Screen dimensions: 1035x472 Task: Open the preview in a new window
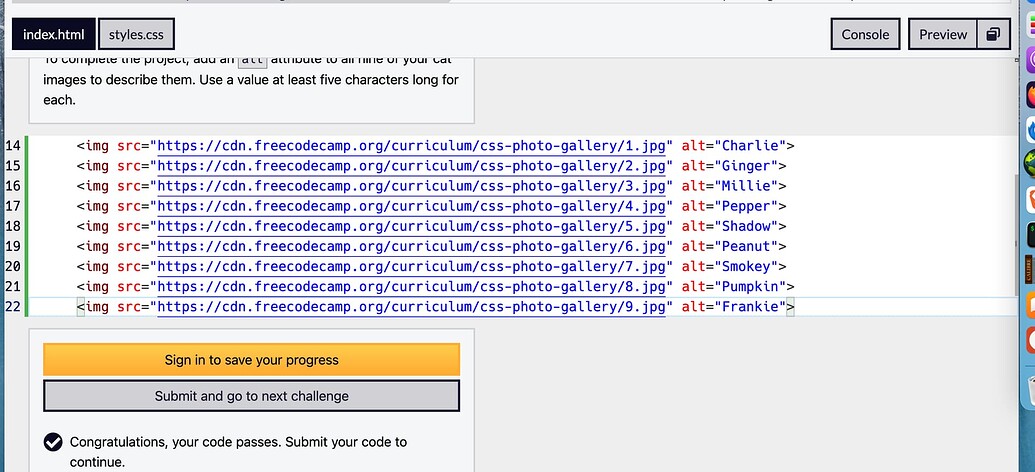click(x=993, y=34)
